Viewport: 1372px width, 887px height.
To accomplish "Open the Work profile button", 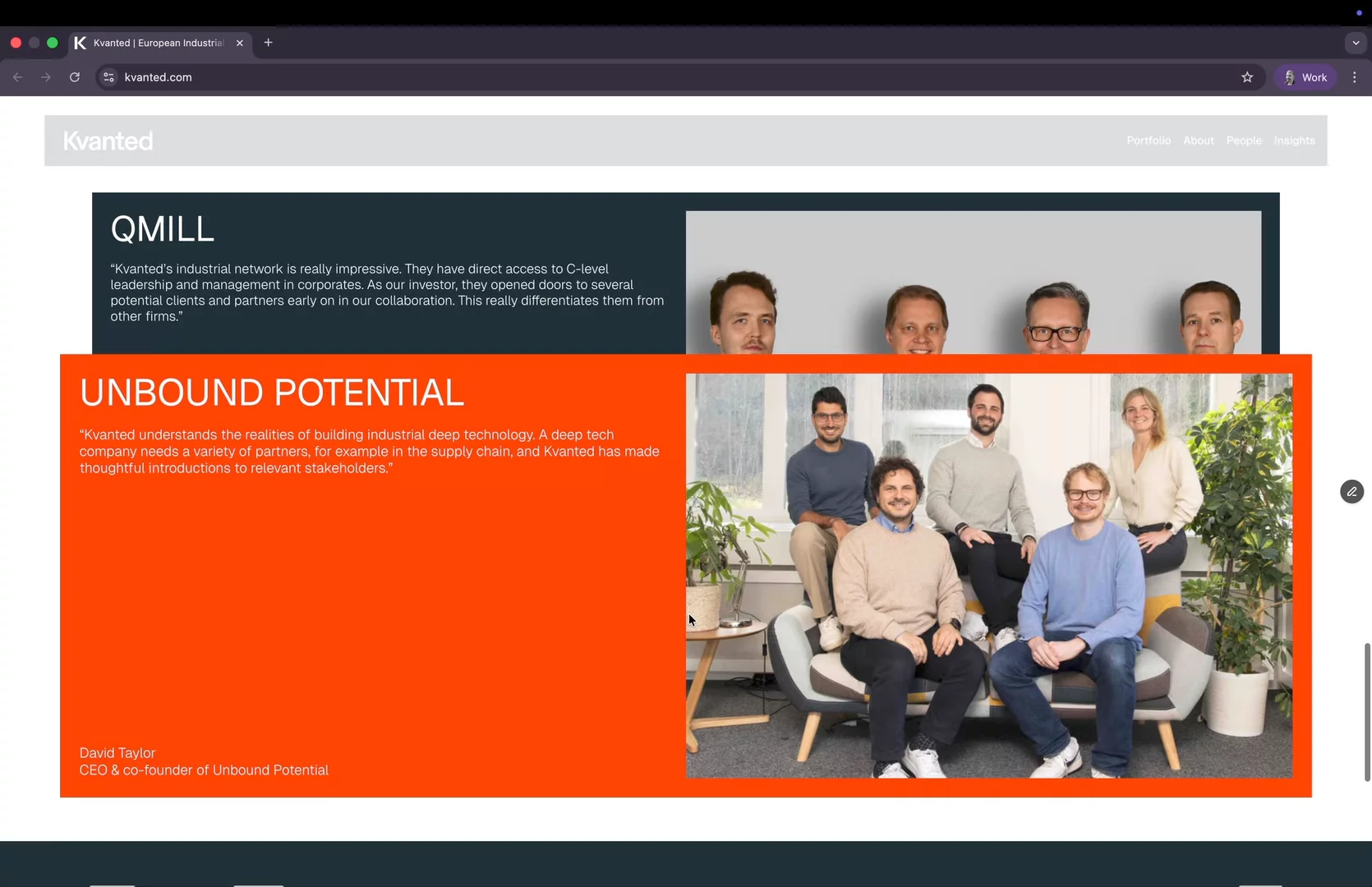I will tap(1305, 77).
